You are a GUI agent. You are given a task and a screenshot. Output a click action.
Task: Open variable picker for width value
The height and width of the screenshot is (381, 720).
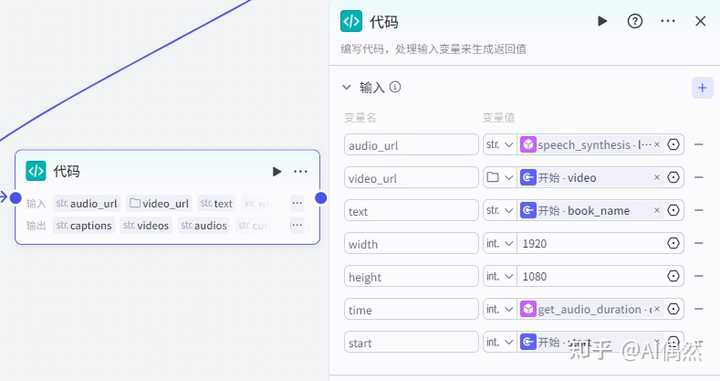[x=673, y=243]
